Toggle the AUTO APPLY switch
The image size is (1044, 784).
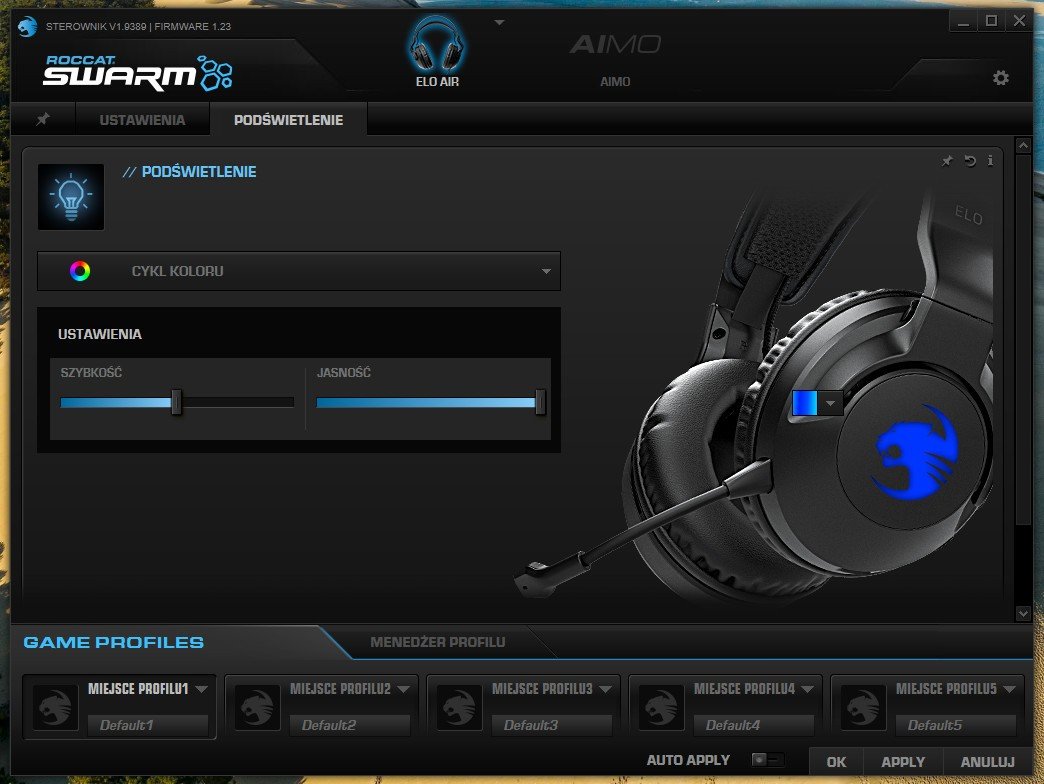767,759
